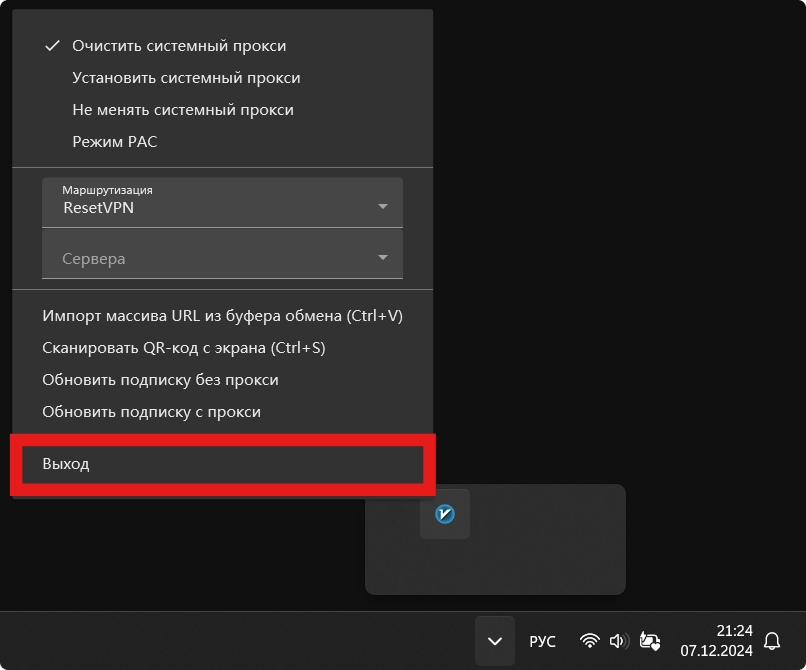Click the v2rayN tray icon

tap(445, 514)
